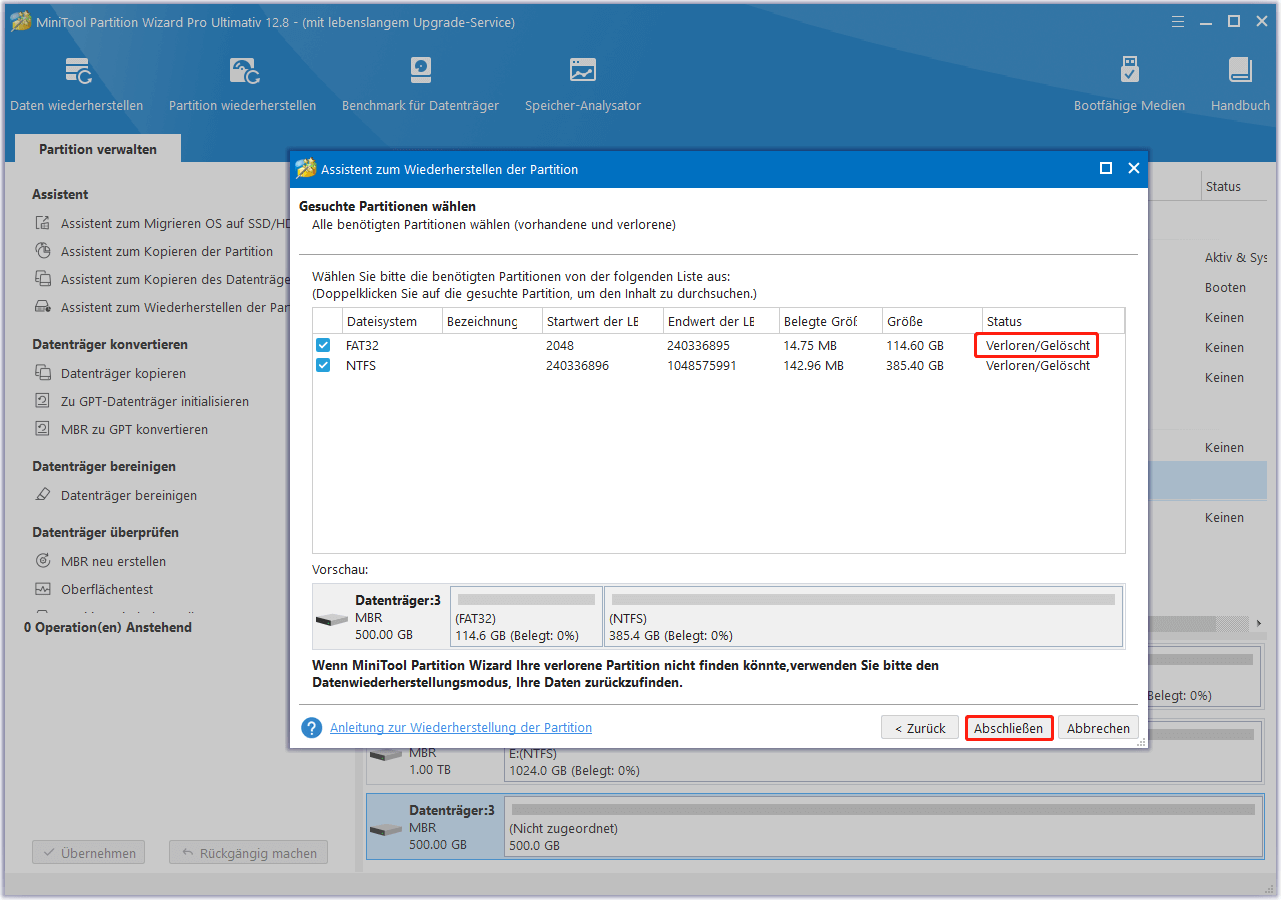
Task: Click the Zurück button
Action: (x=920, y=728)
